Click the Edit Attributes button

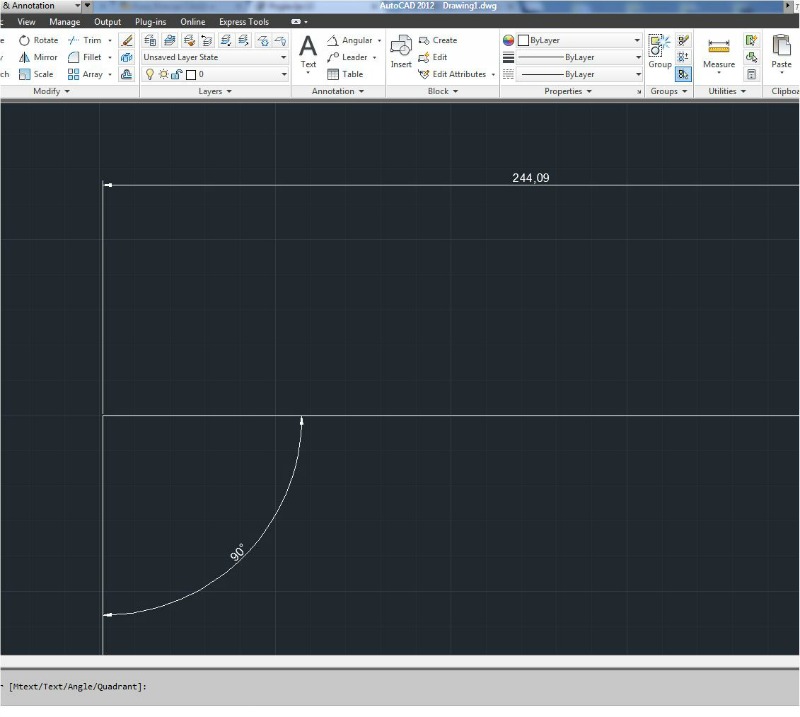457,74
